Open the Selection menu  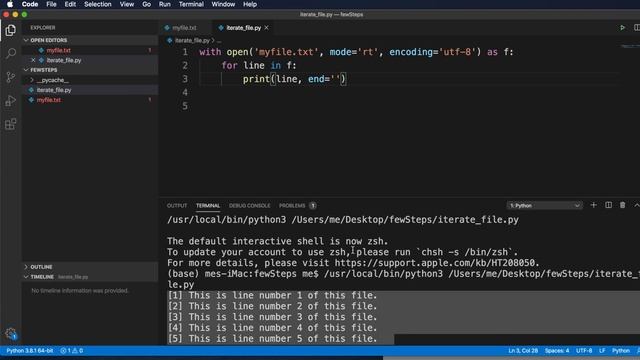pos(98,4)
